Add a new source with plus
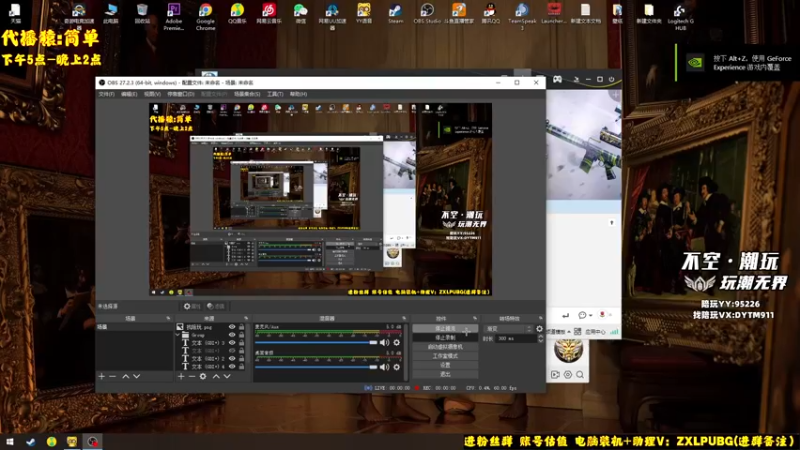Viewport: 800px width, 450px height. (181, 376)
